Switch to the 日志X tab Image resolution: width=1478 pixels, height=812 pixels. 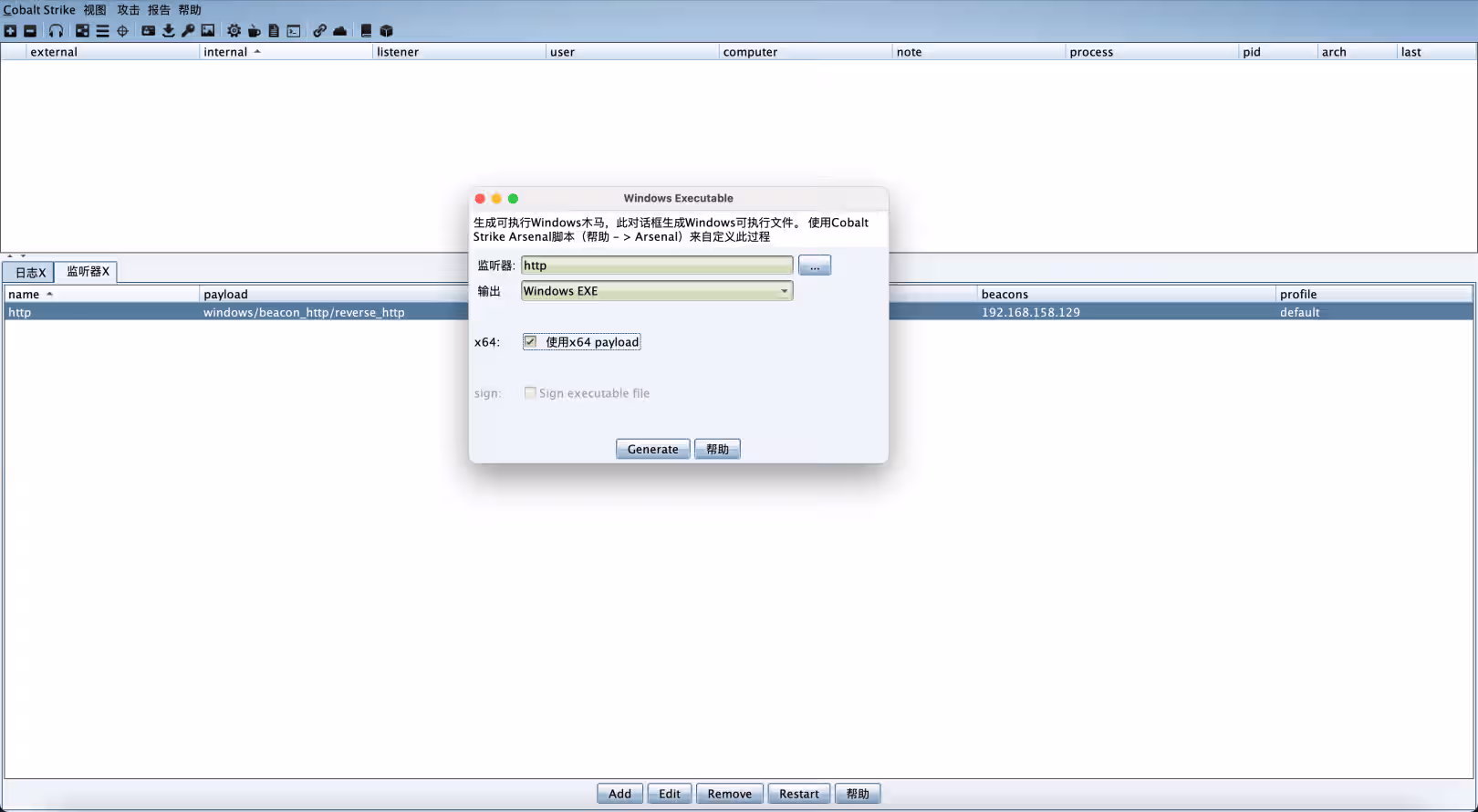(x=29, y=272)
